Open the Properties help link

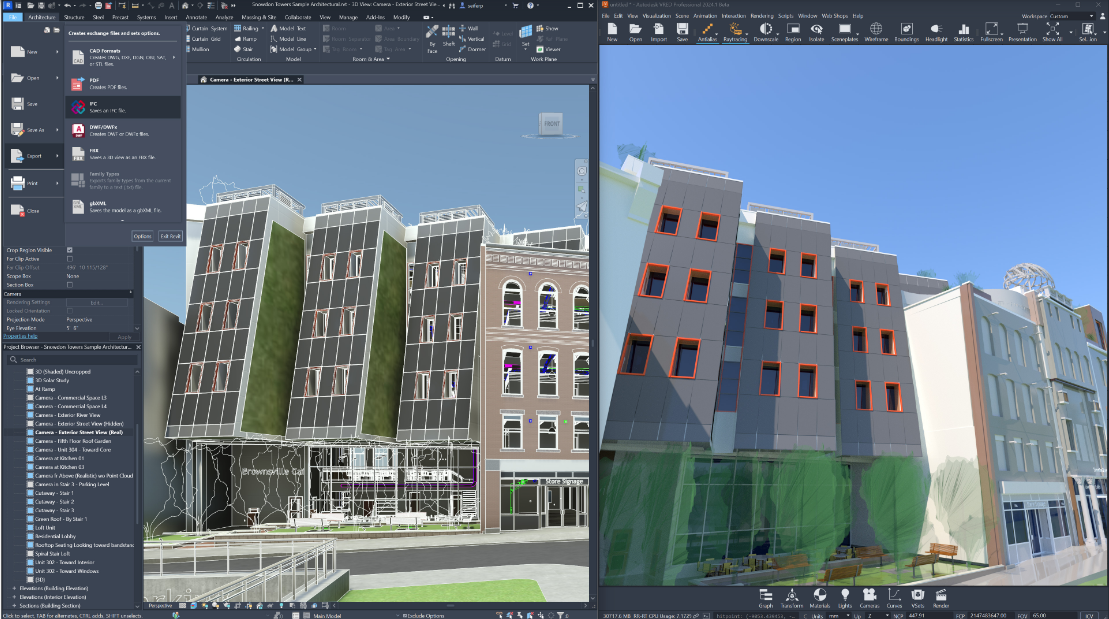tap(20, 336)
